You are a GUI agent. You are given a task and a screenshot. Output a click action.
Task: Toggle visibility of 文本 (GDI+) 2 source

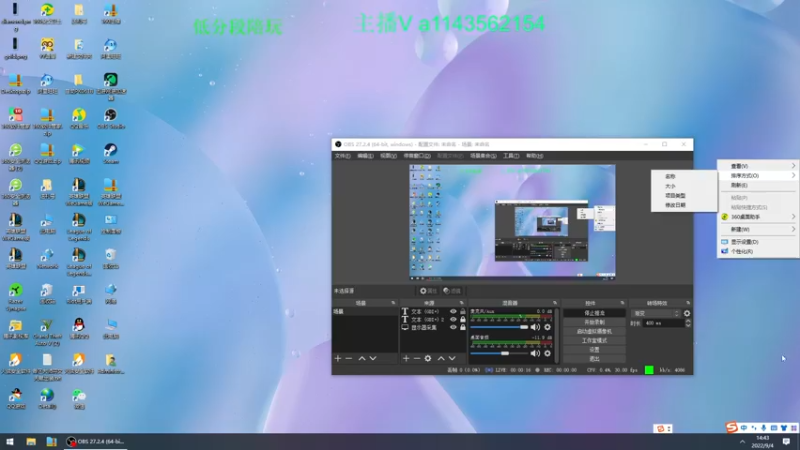[453, 319]
